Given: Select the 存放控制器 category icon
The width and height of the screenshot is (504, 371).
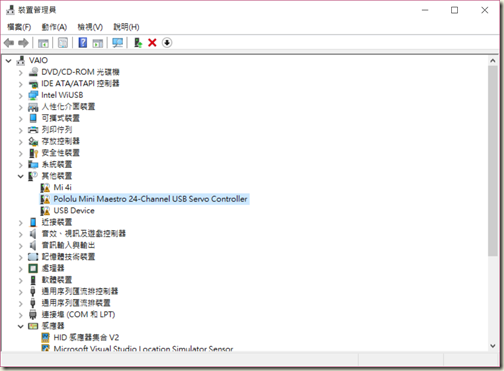Looking at the screenshot, I should coord(33,141).
